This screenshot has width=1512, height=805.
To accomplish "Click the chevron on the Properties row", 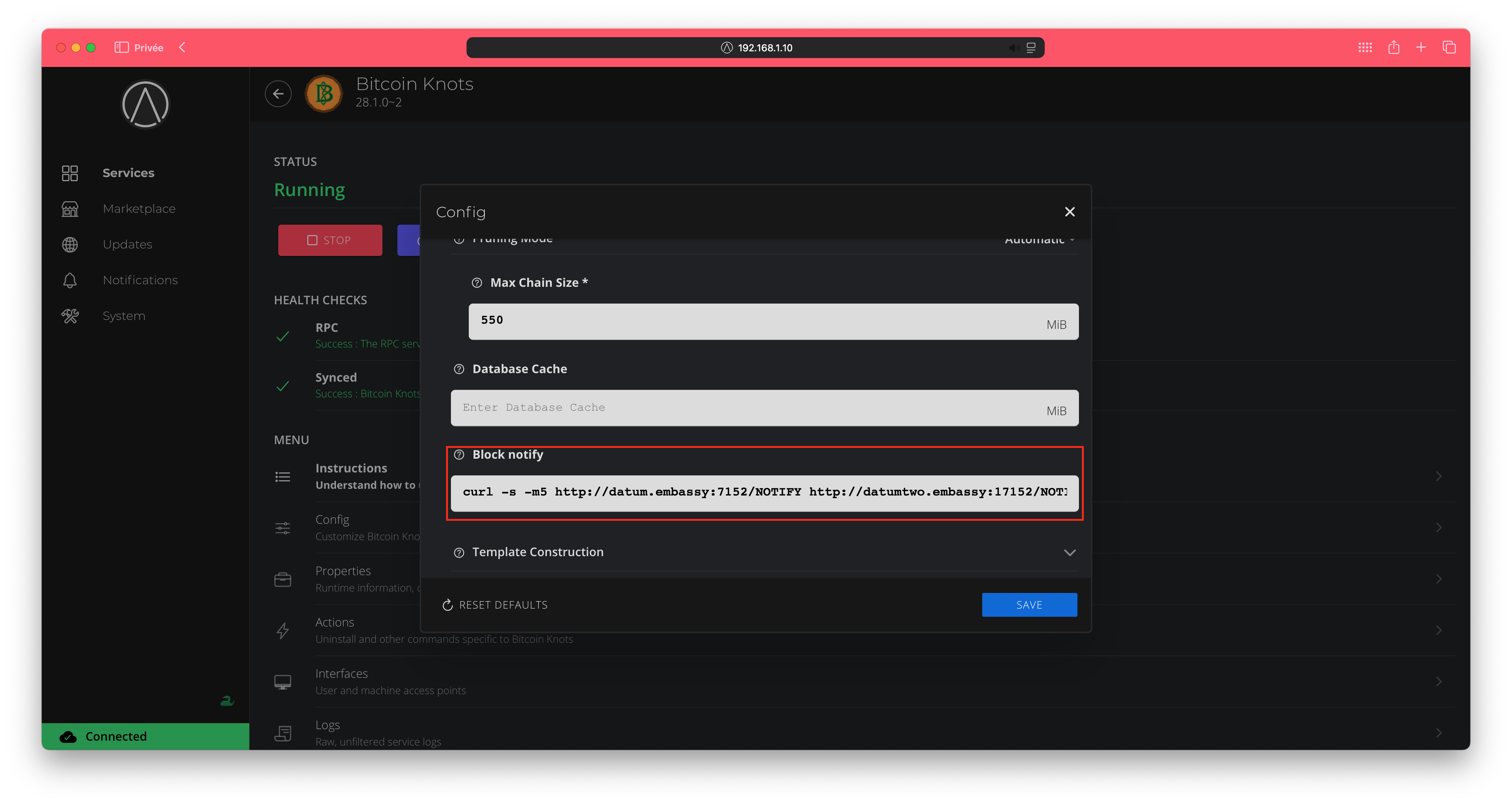I will (1438, 578).
